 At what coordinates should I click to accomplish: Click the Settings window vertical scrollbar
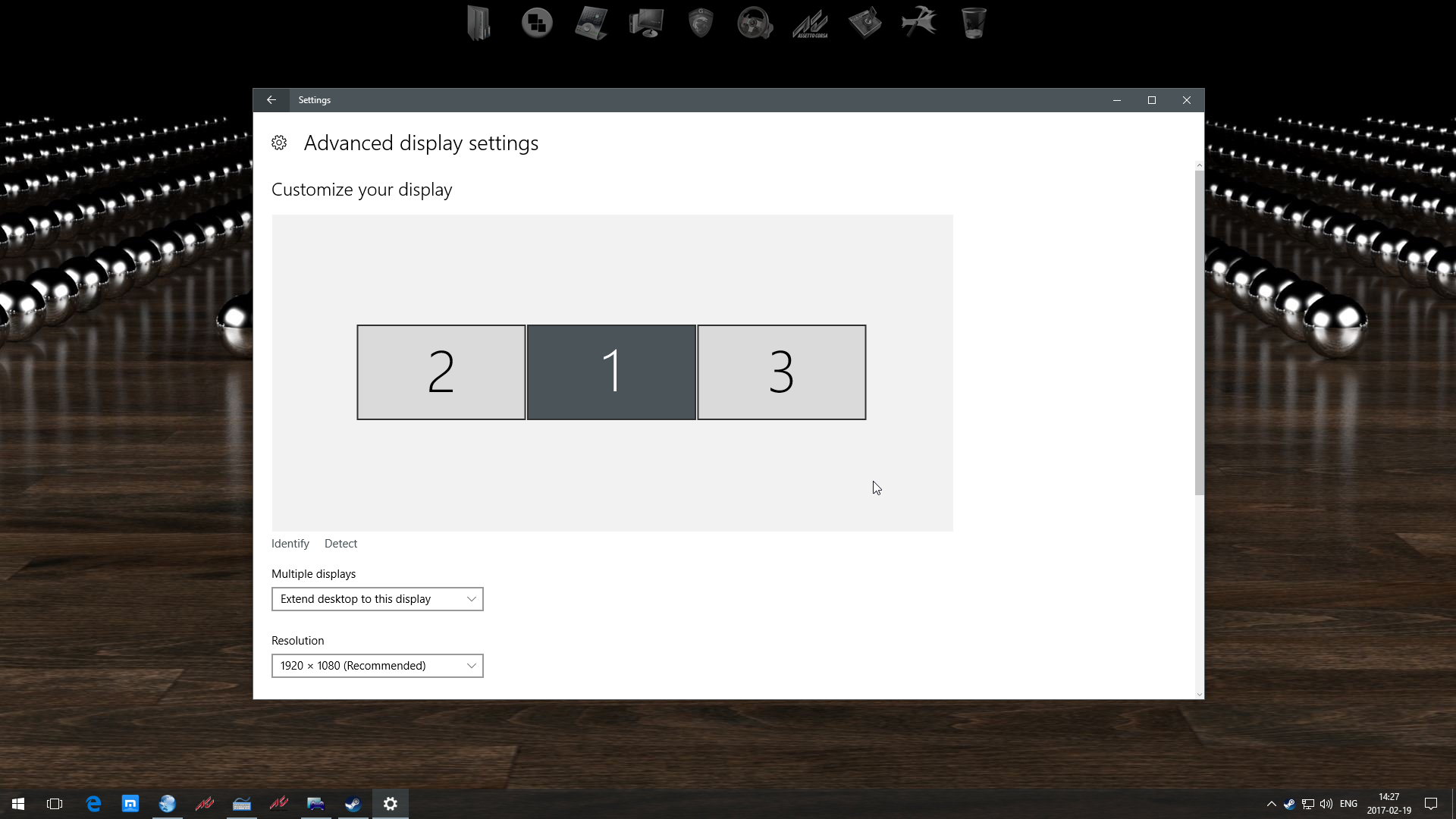tap(1199, 334)
